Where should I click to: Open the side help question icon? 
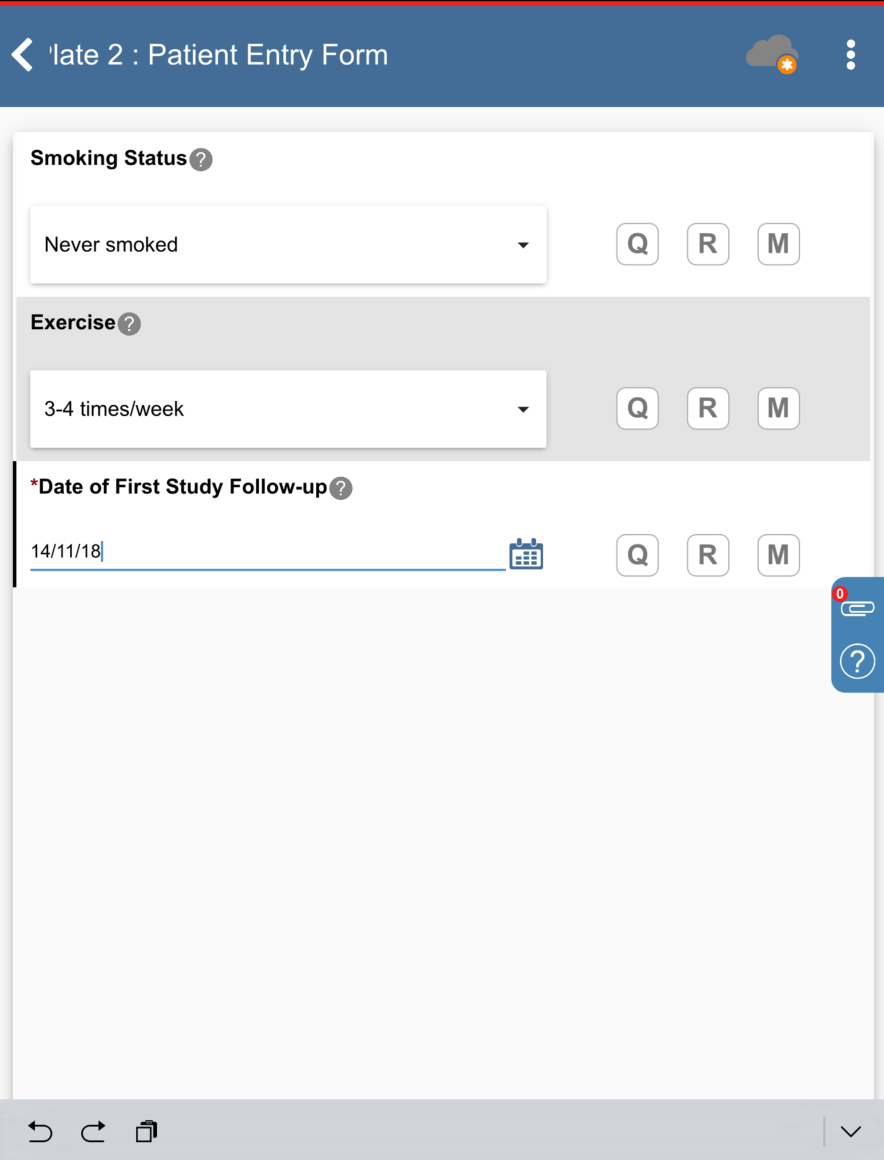[x=857, y=661]
